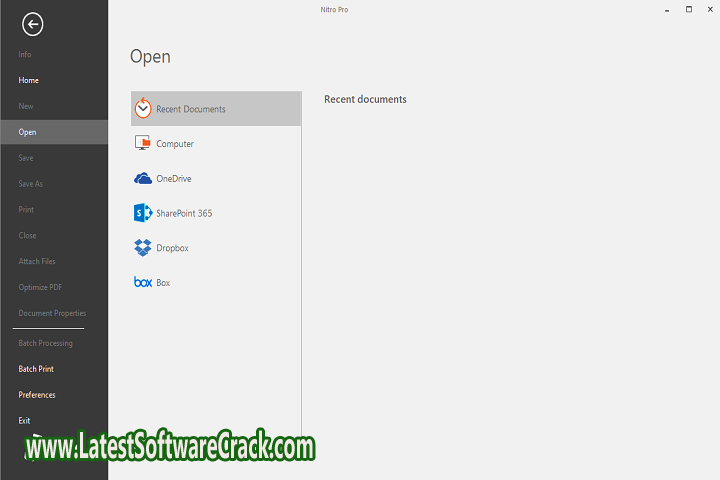
Task: Choose the SharePoint 365 icon
Action: tap(143, 213)
